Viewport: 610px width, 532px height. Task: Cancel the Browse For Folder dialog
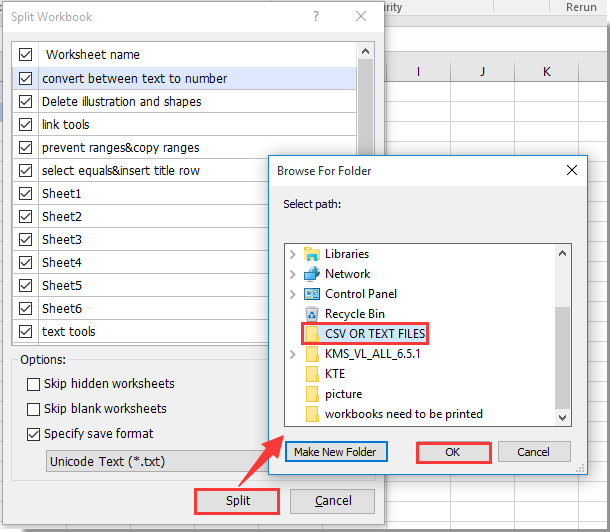coord(534,452)
